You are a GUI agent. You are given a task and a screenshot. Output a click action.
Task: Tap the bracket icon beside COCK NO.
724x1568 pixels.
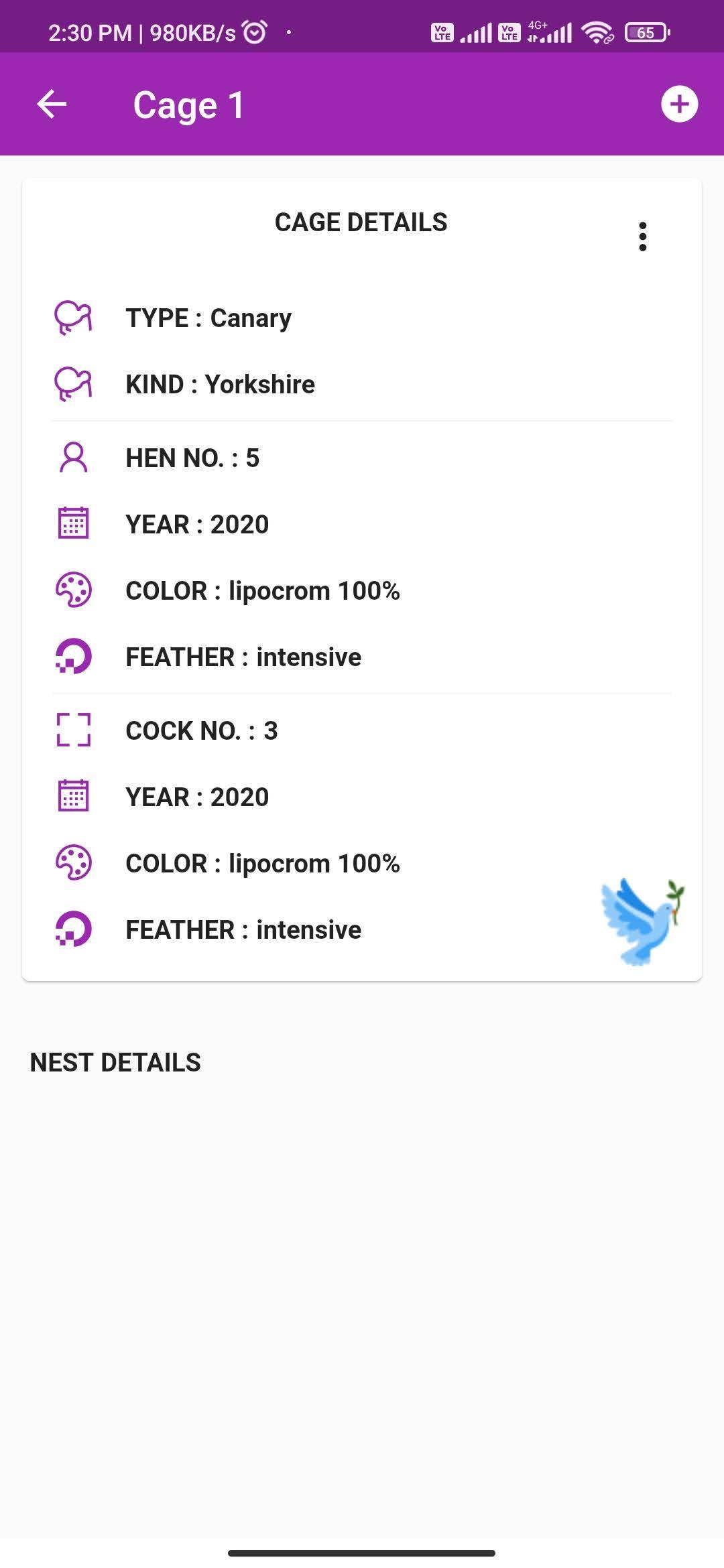tap(73, 730)
